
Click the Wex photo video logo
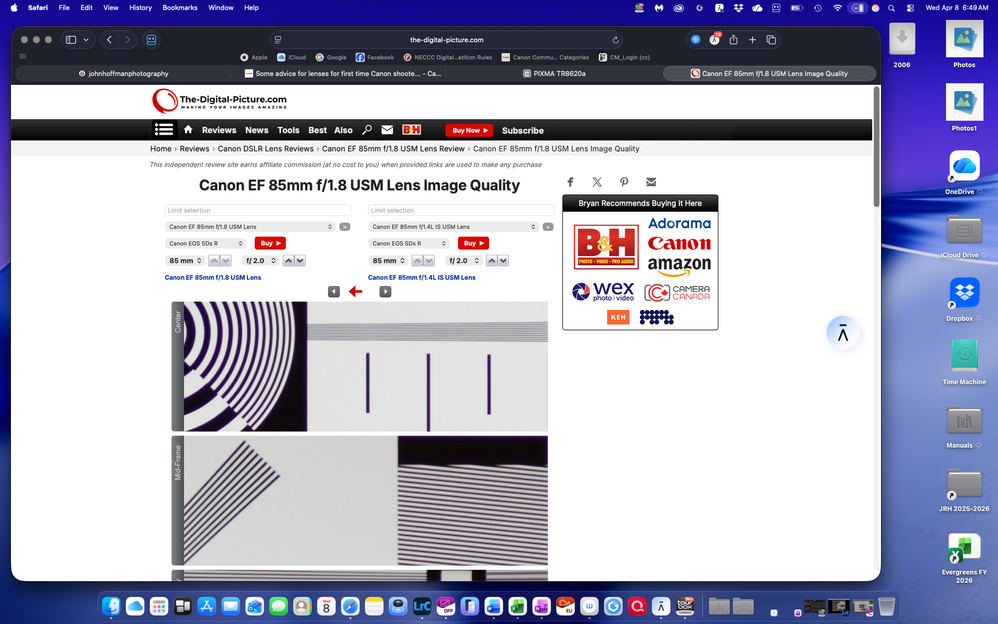[x=603, y=292]
